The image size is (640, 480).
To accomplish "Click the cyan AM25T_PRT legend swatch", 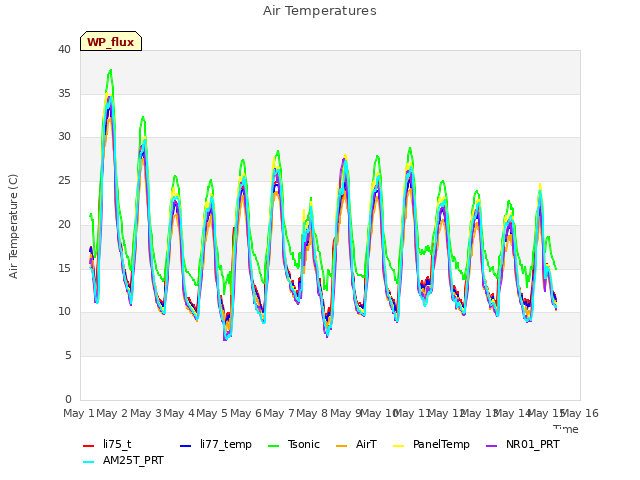I will tap(89, 462).
